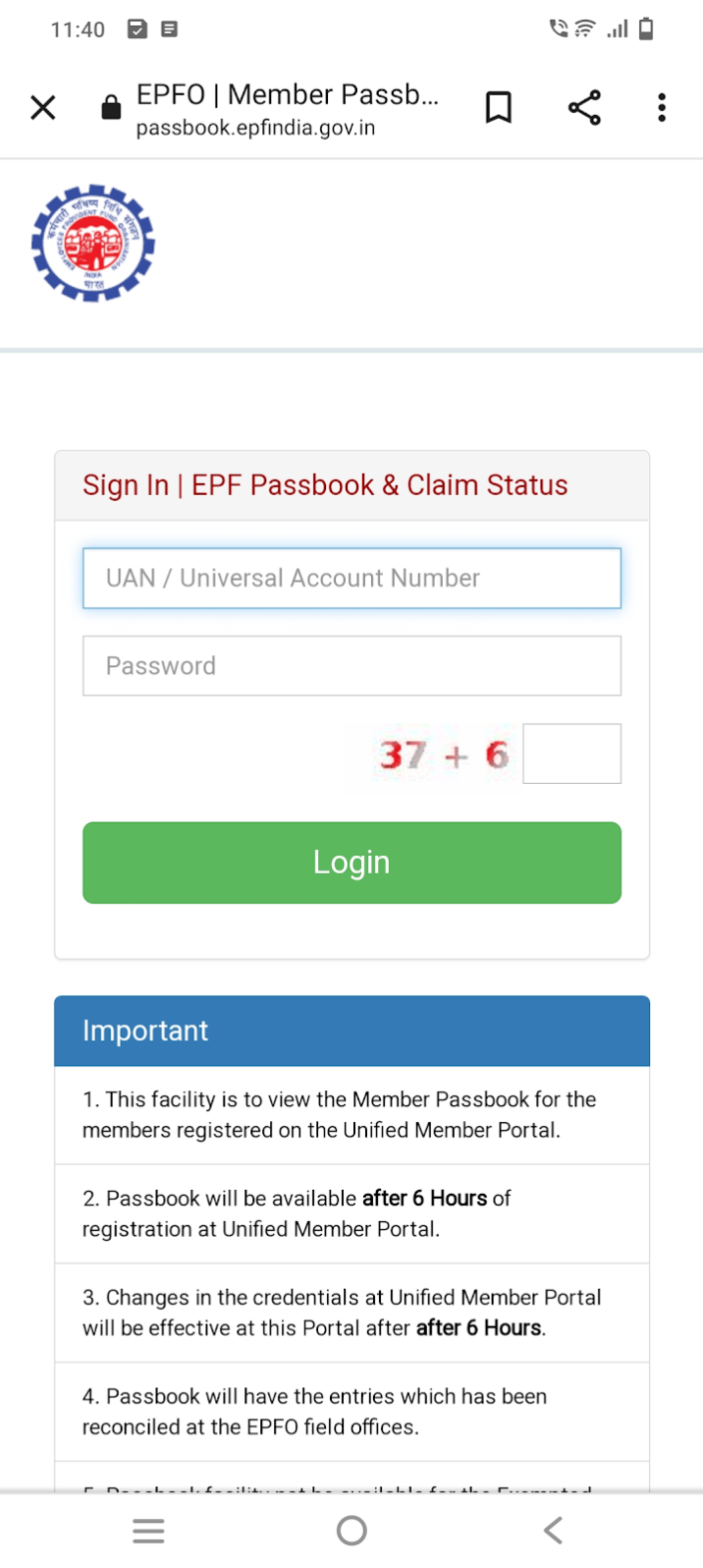Tap the Wi-Fi calling status icon
Screen dimensions: 703x1568
560,28
